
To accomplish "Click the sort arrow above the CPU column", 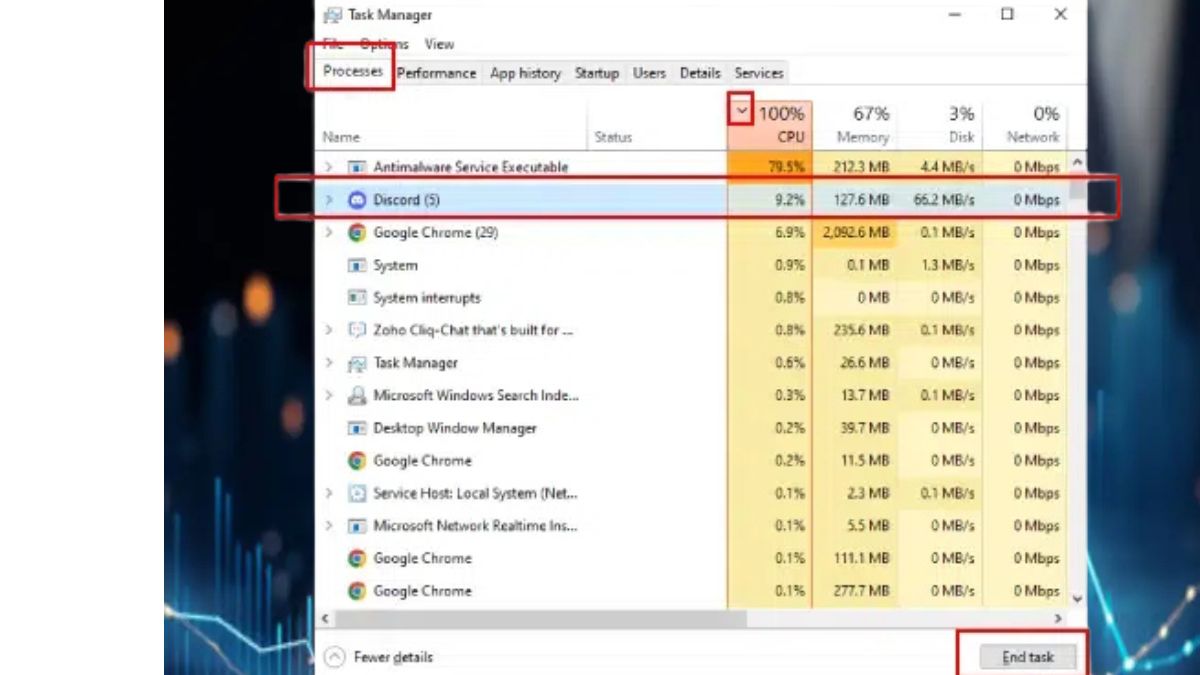I will [741, 111].
